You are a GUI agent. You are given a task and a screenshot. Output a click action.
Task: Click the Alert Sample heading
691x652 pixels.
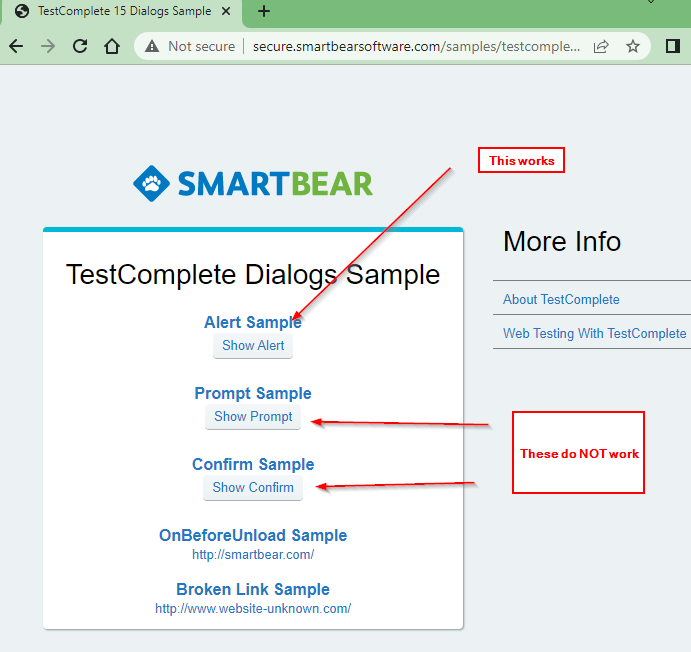pos(253,322)
